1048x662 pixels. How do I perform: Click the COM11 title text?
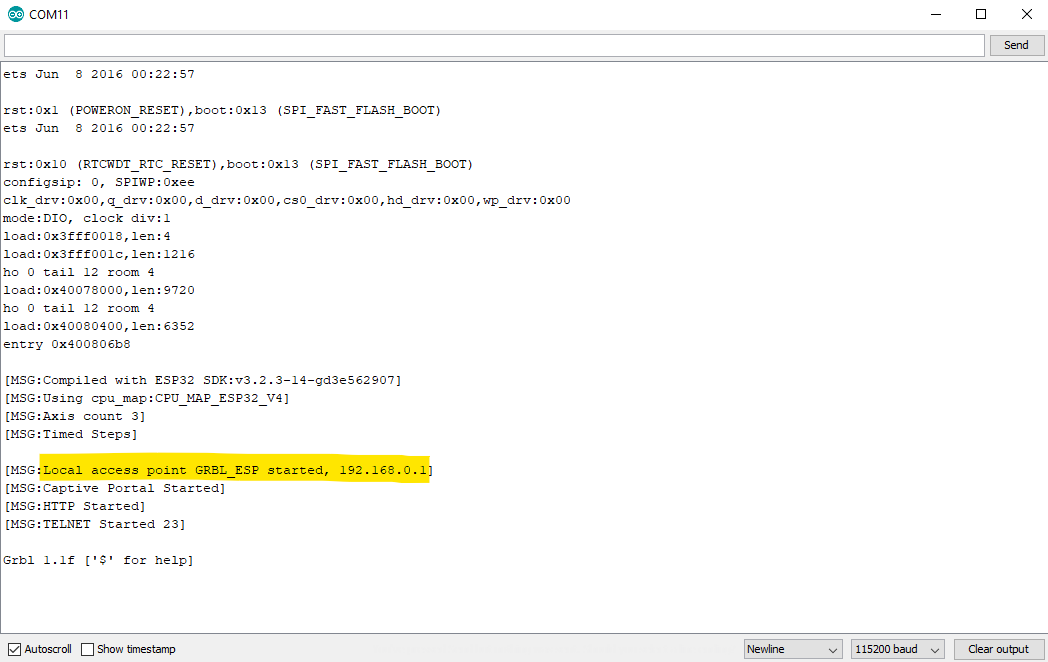52,14
